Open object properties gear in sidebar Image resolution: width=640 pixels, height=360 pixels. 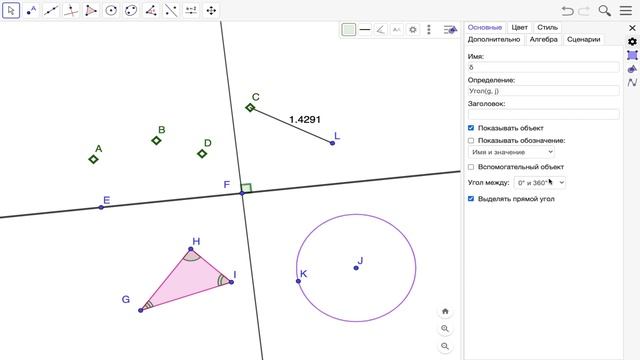(632, 41)
